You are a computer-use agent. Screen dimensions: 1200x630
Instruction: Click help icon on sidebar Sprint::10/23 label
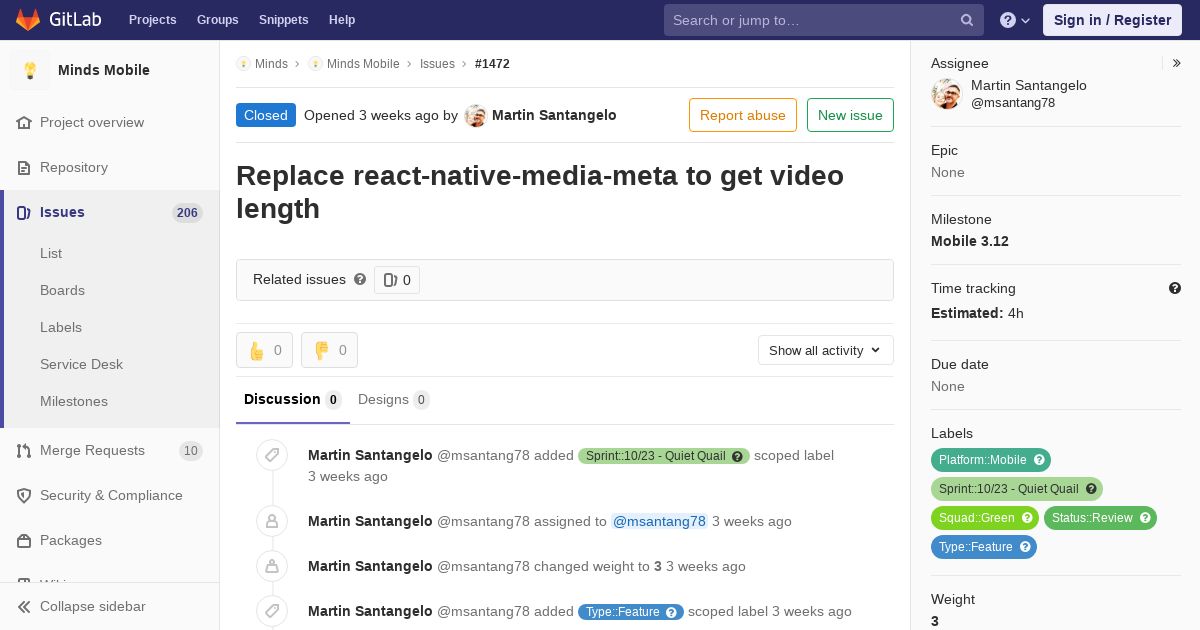coord(1091,490)
